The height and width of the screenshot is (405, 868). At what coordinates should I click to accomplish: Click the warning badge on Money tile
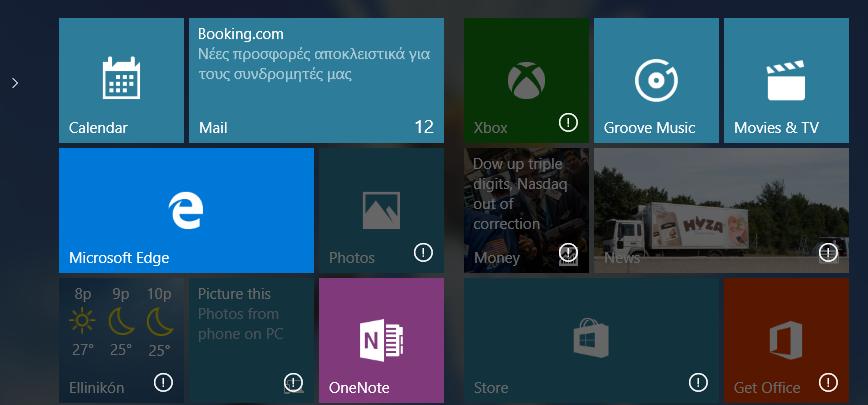click(568, 253)
